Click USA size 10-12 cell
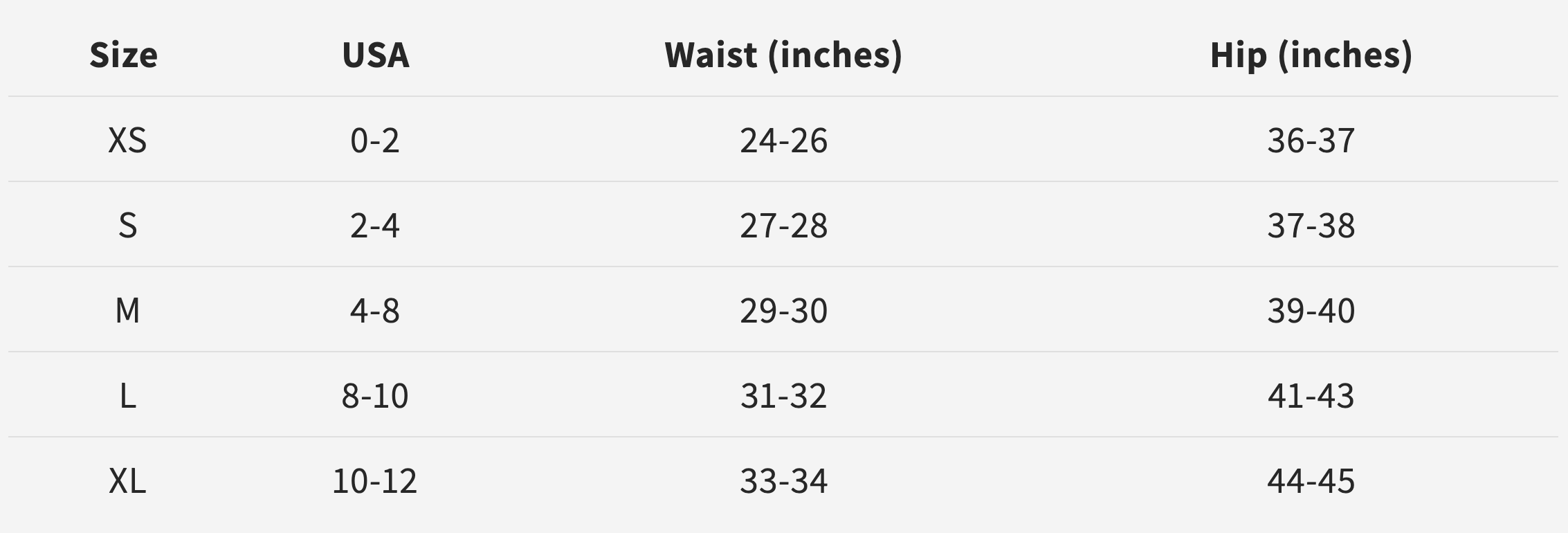 pyautogui.click(x=375, y=481)
